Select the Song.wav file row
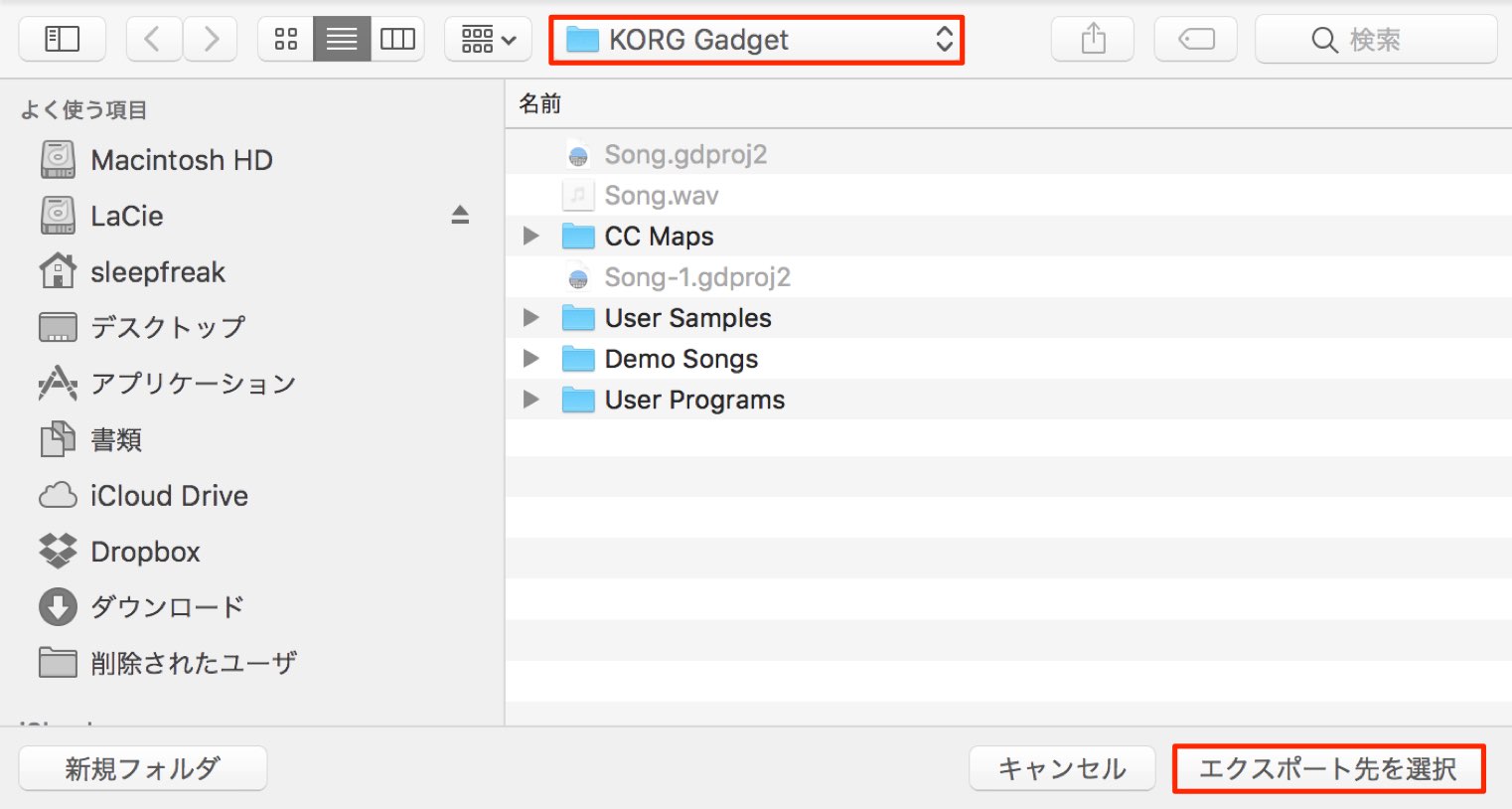Screen dimensions: 1512x809 1008,195
